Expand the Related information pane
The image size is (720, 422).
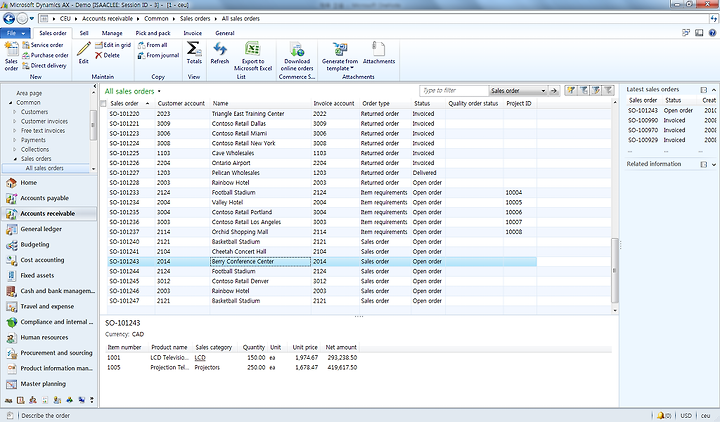(x=714, y=164)
